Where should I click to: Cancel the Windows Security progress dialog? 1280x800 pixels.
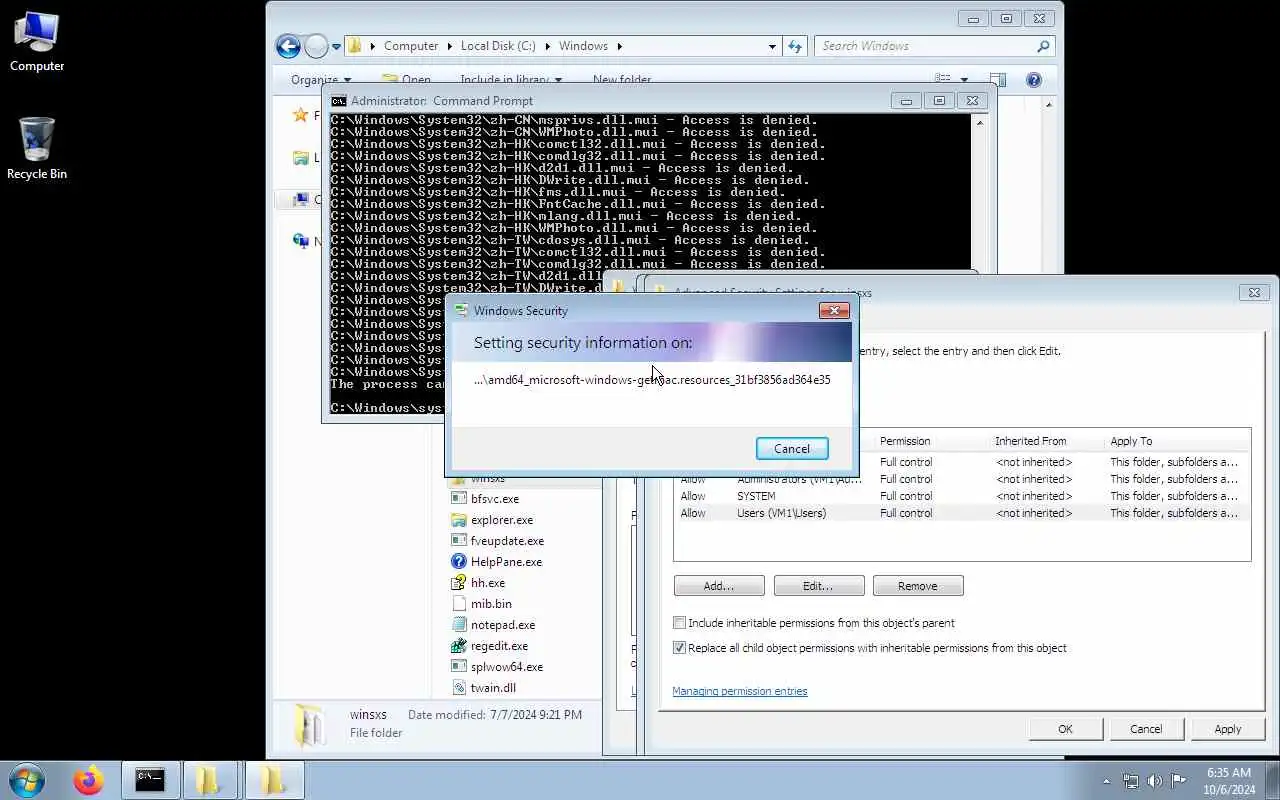click(x=792, y=448)
